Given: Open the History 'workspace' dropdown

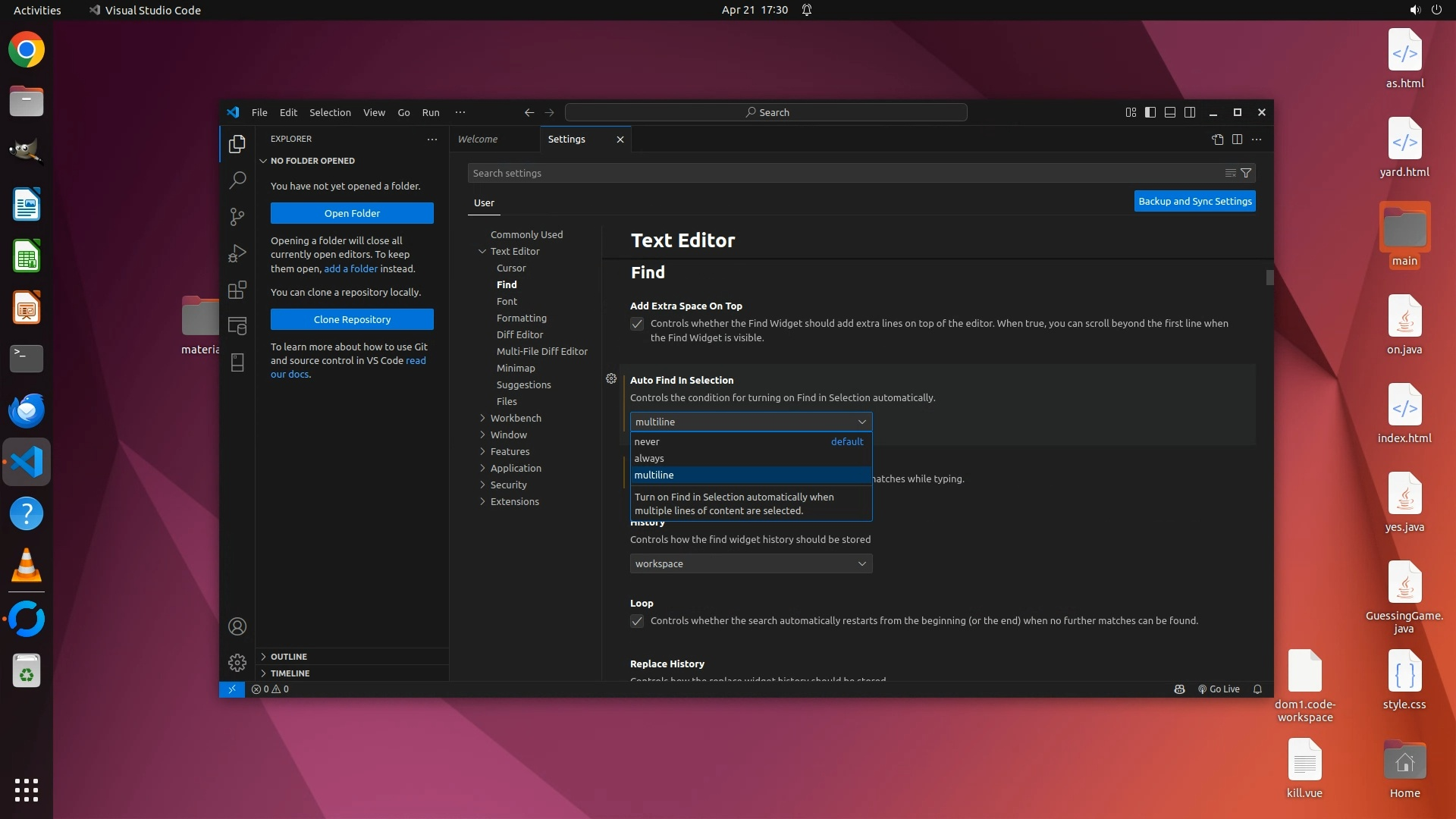Looking at the screenshot, I should coord(751,563).
